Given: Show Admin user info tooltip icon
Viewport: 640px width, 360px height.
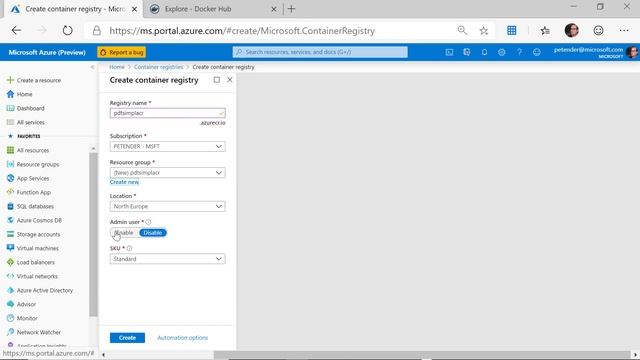Looking at the screenshot, I should point(148,222).
